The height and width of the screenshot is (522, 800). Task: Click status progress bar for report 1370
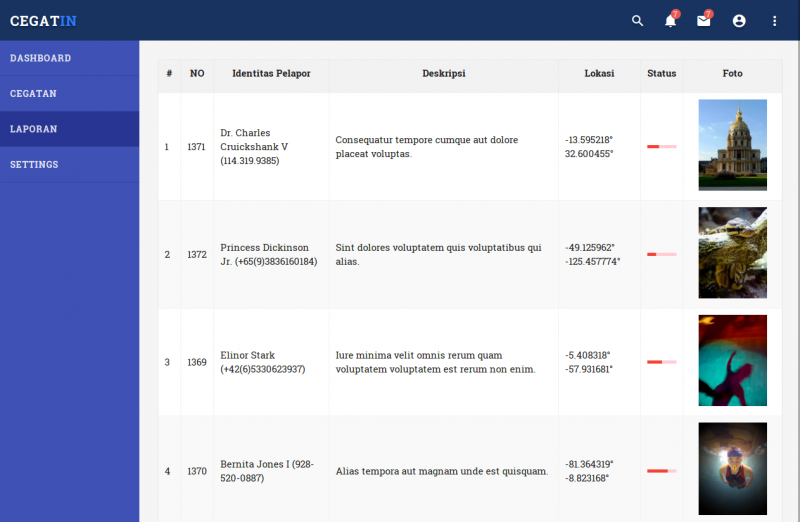point(661,470)
